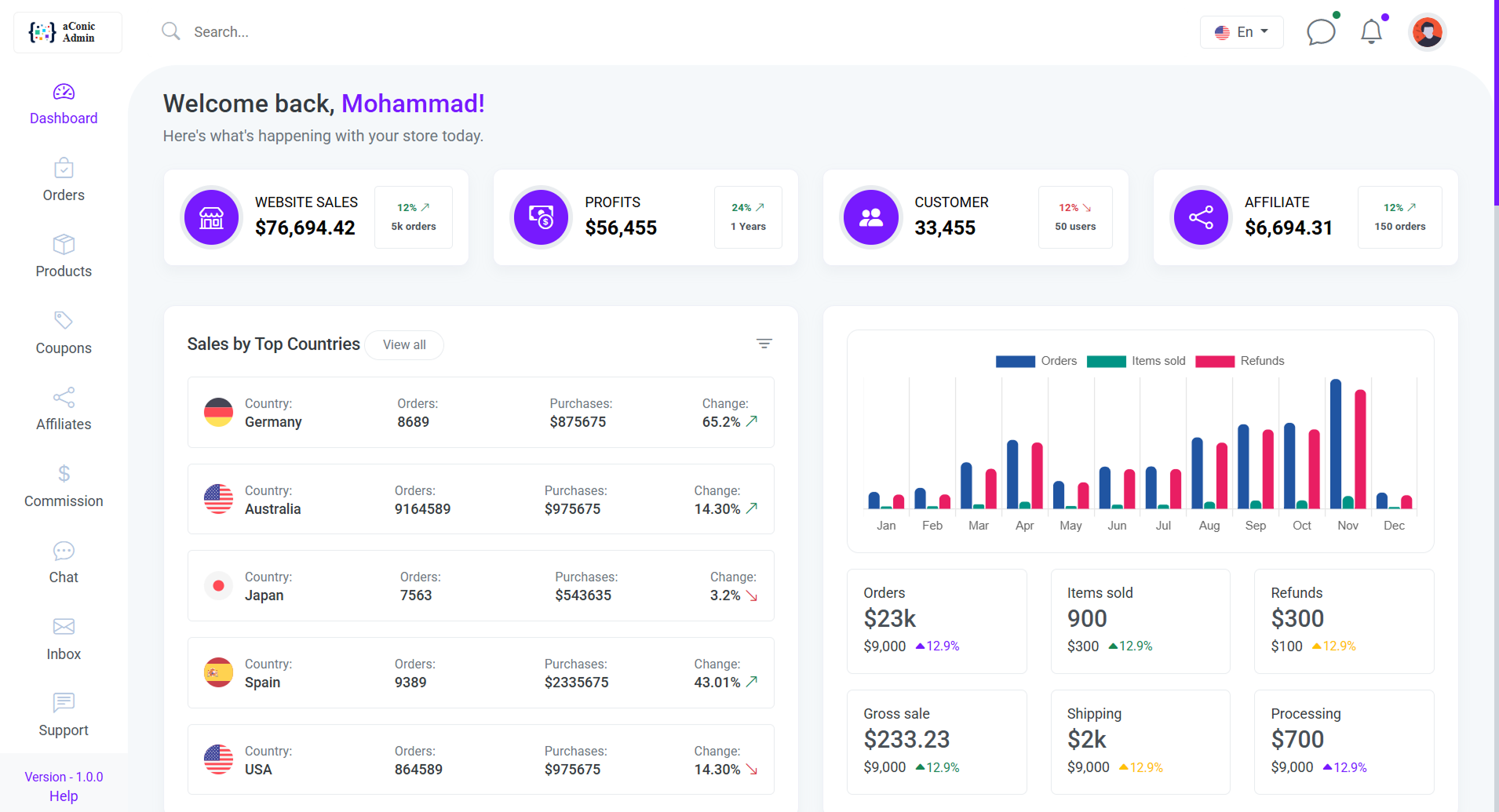Go to Dashboard in the sidebar
Viewport: 1499px width, 812px height.
click(64, 104)
